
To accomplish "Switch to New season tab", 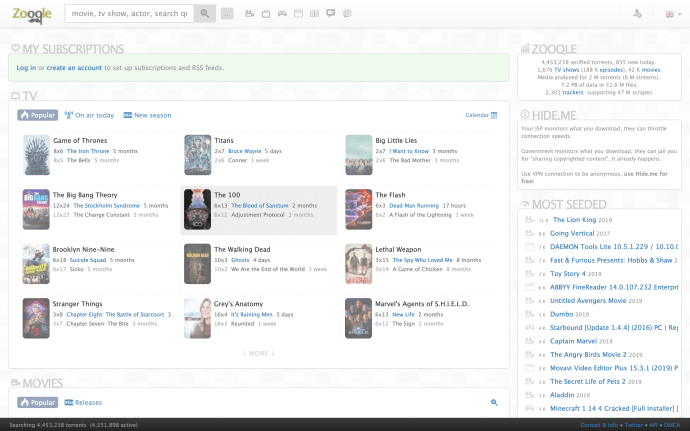I will tap(147, 115).
